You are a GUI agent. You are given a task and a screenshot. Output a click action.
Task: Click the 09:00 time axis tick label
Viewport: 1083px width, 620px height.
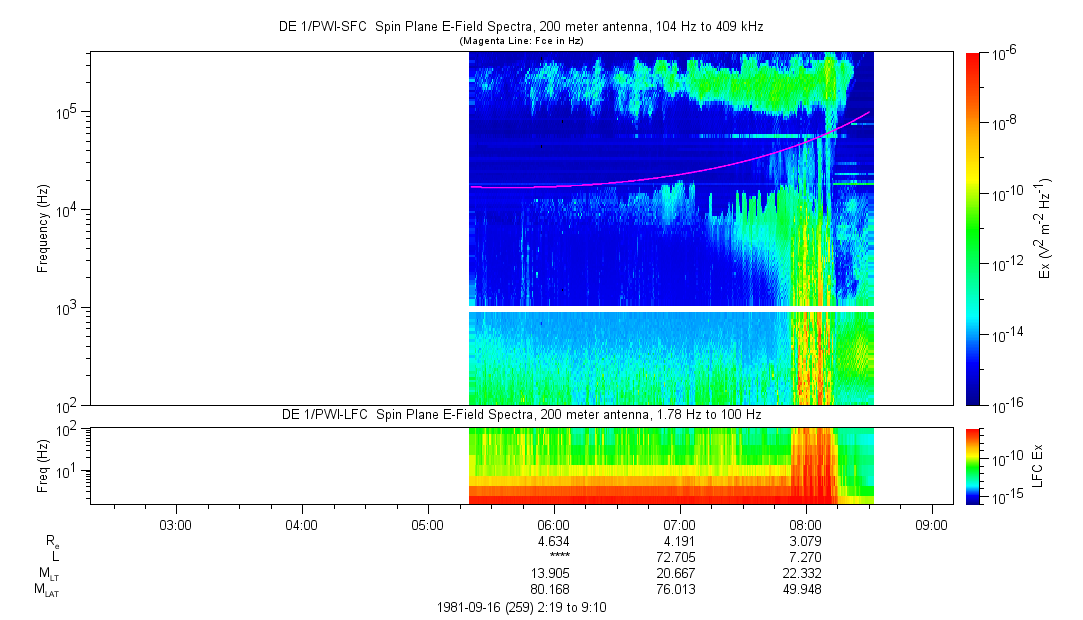point(931,524)
